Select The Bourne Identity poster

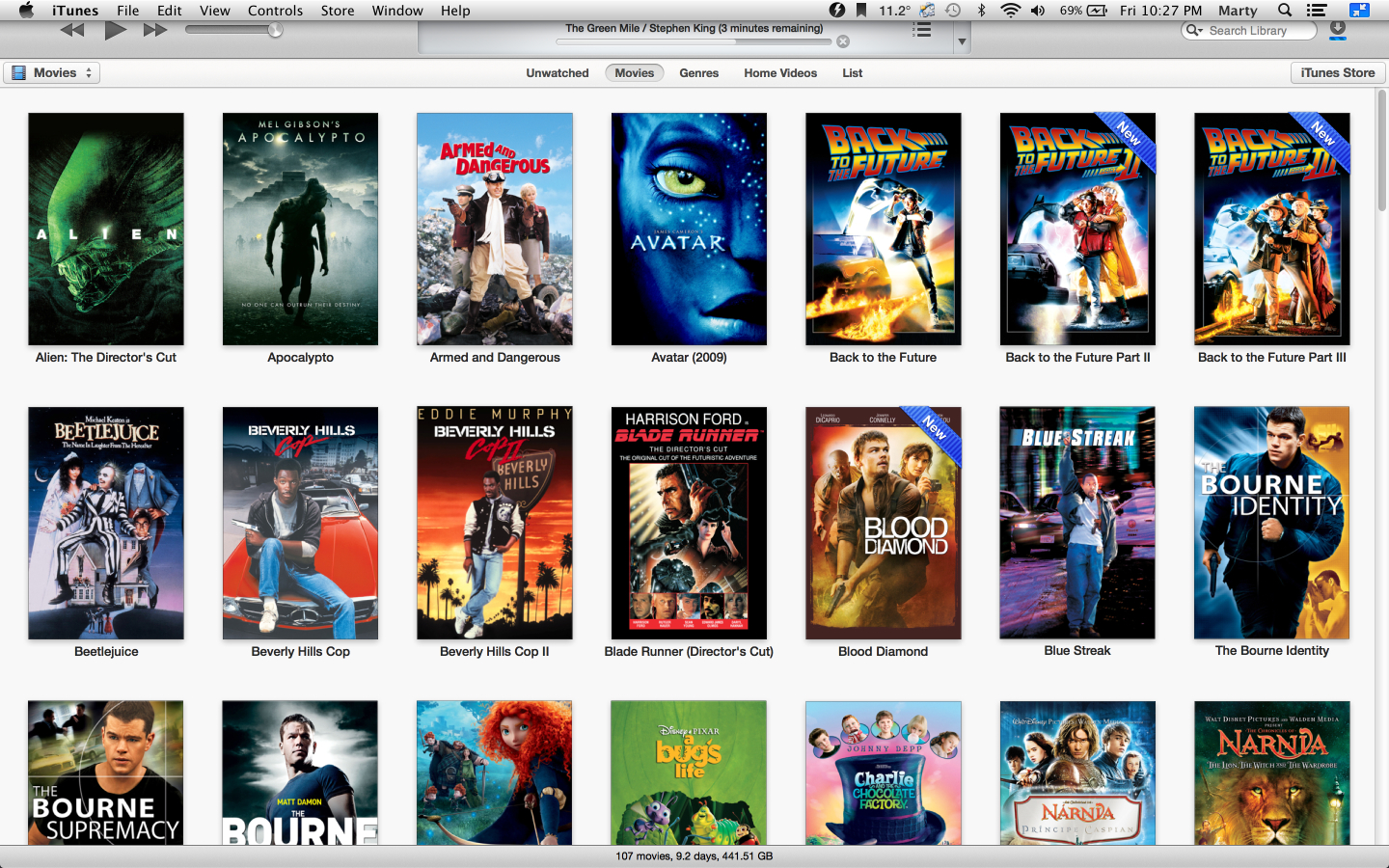tap(1272, 523)
